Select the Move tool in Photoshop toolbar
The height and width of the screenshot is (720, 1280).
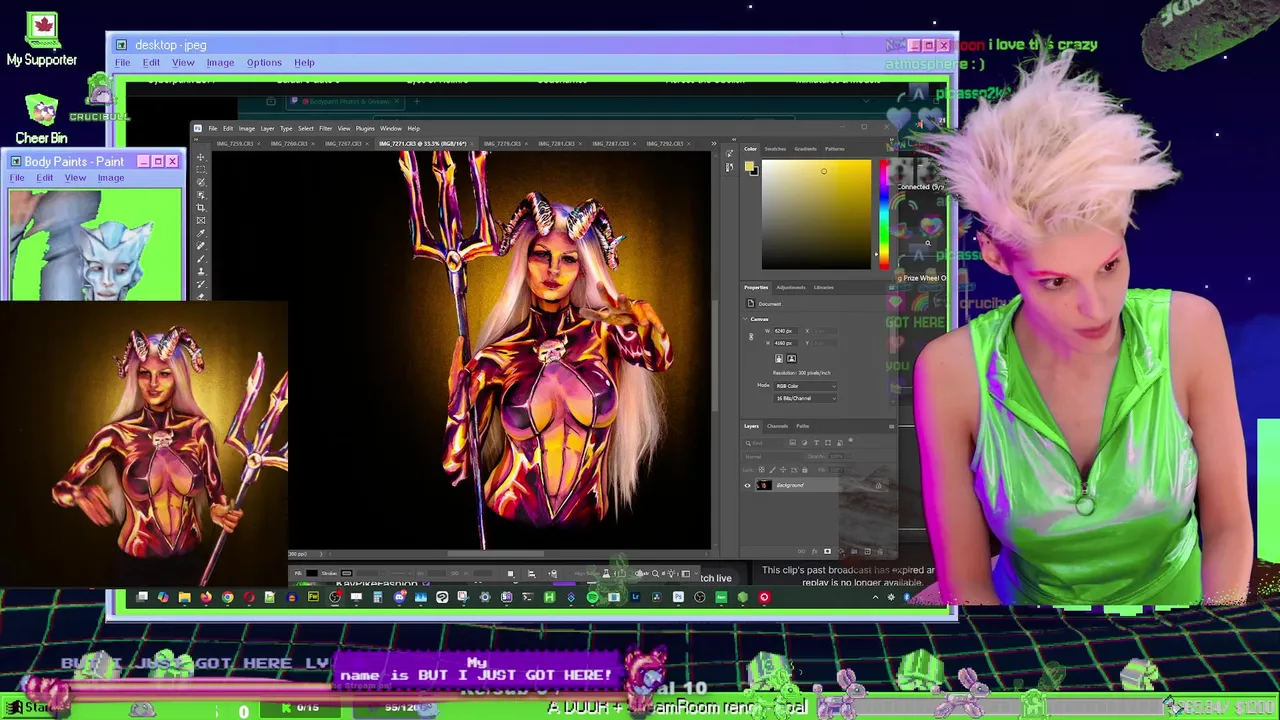click(x=201, y=157)
